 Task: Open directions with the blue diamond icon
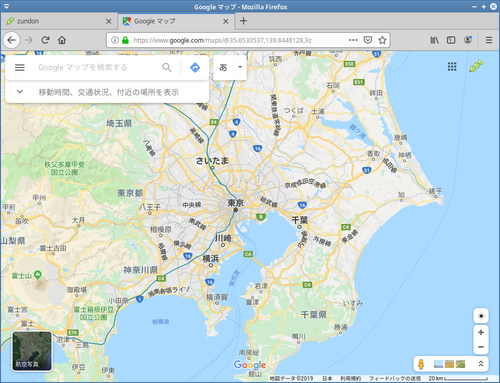click(195, 67)
